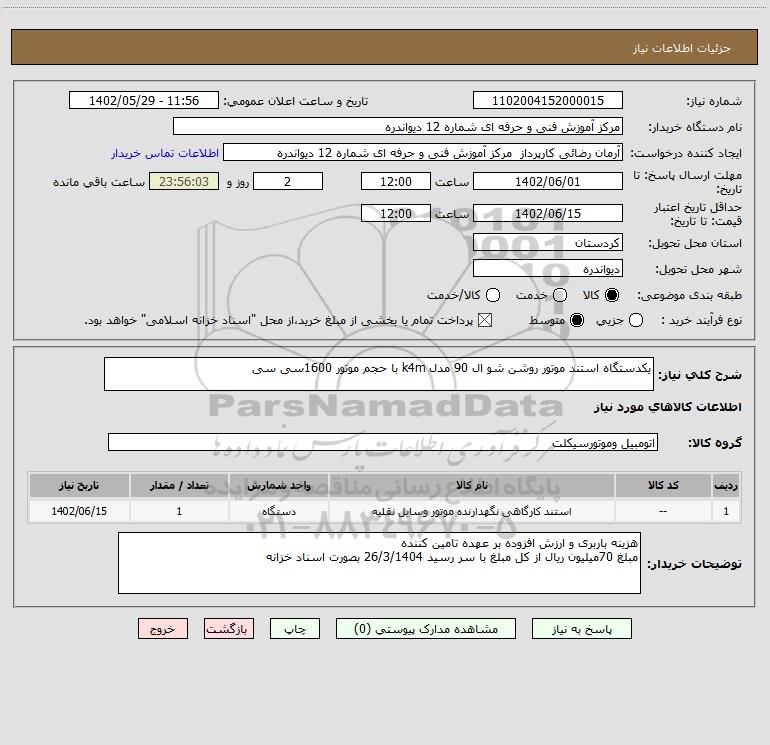770x745 pixels.
Task: Click the unit cell دستگاه
Action: [278, 512]
